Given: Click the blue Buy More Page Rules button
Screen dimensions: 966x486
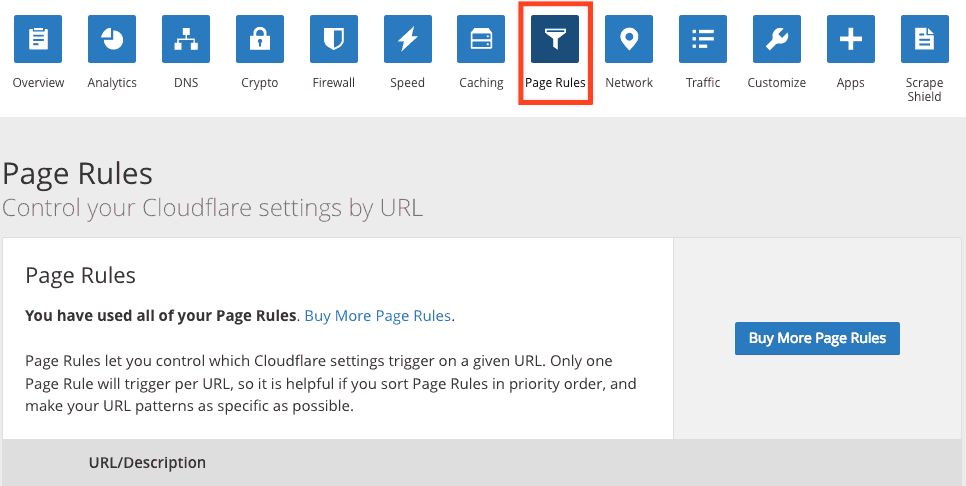Looking at the screenshot, I should [818, 338].
